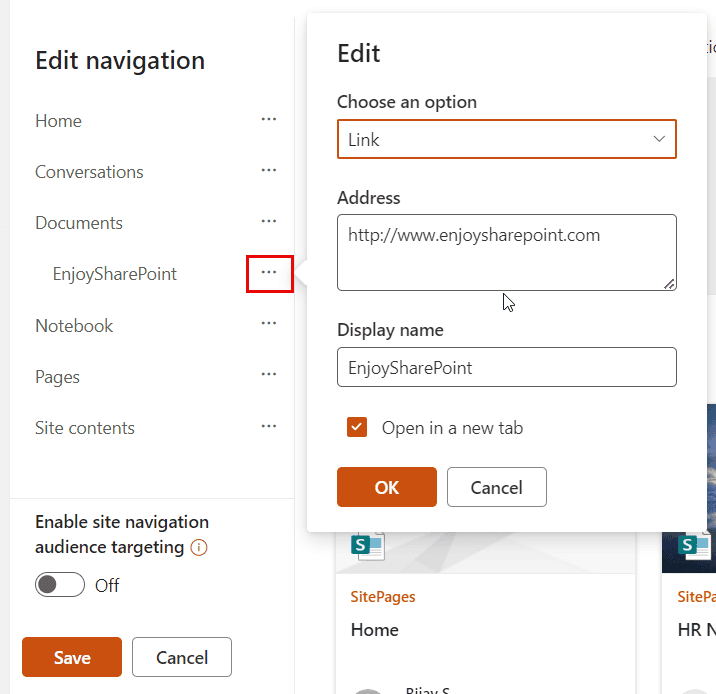The height and width of the screenshot is (694, 716).
Task: Click the SharePoint page icon on the HR card
Action: 694,546
